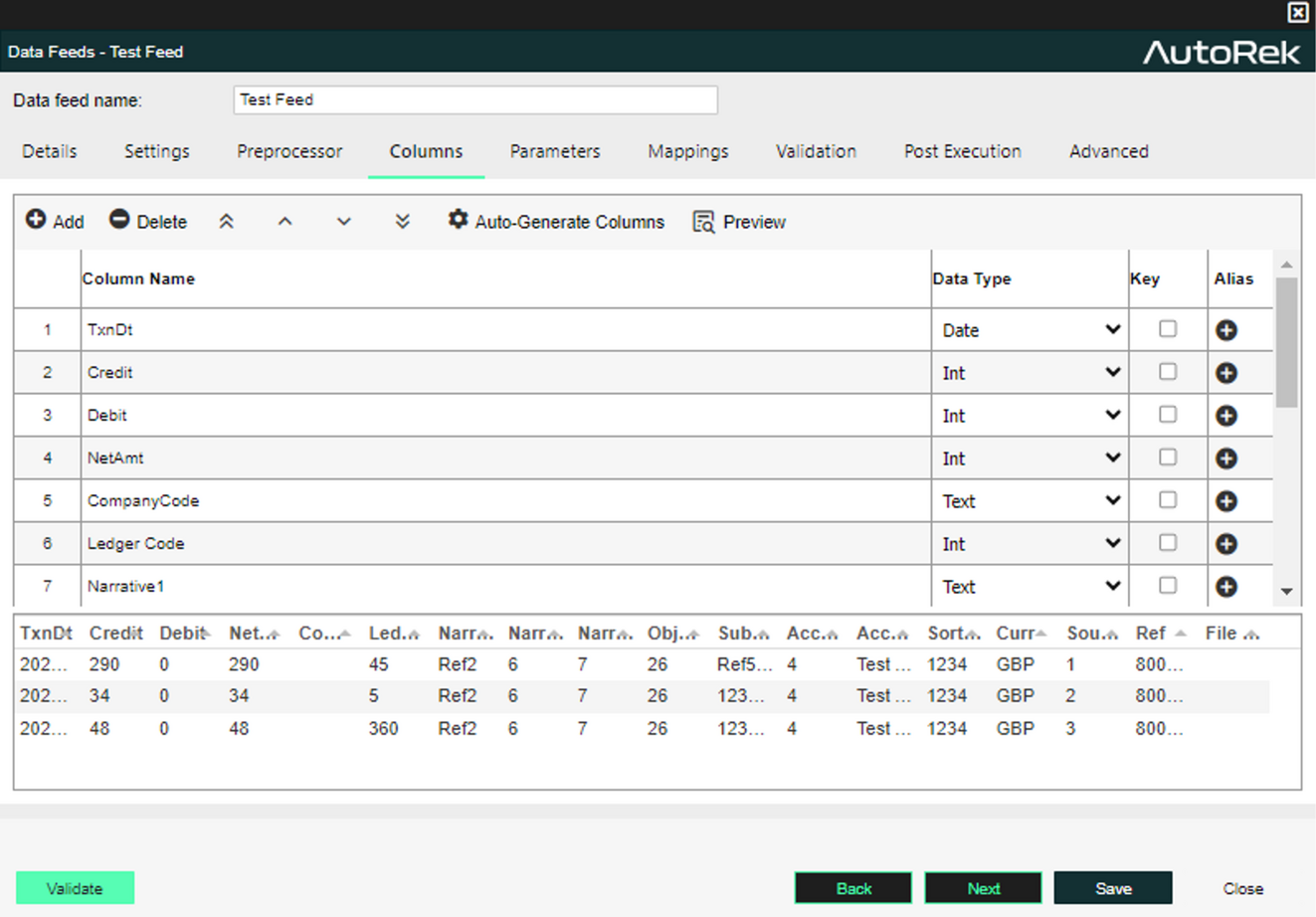The width and height of the screenshot is (1316, 917).
Task: Expand the Data Type dropdown for TxnDt
Action: tap(1031, 330)
